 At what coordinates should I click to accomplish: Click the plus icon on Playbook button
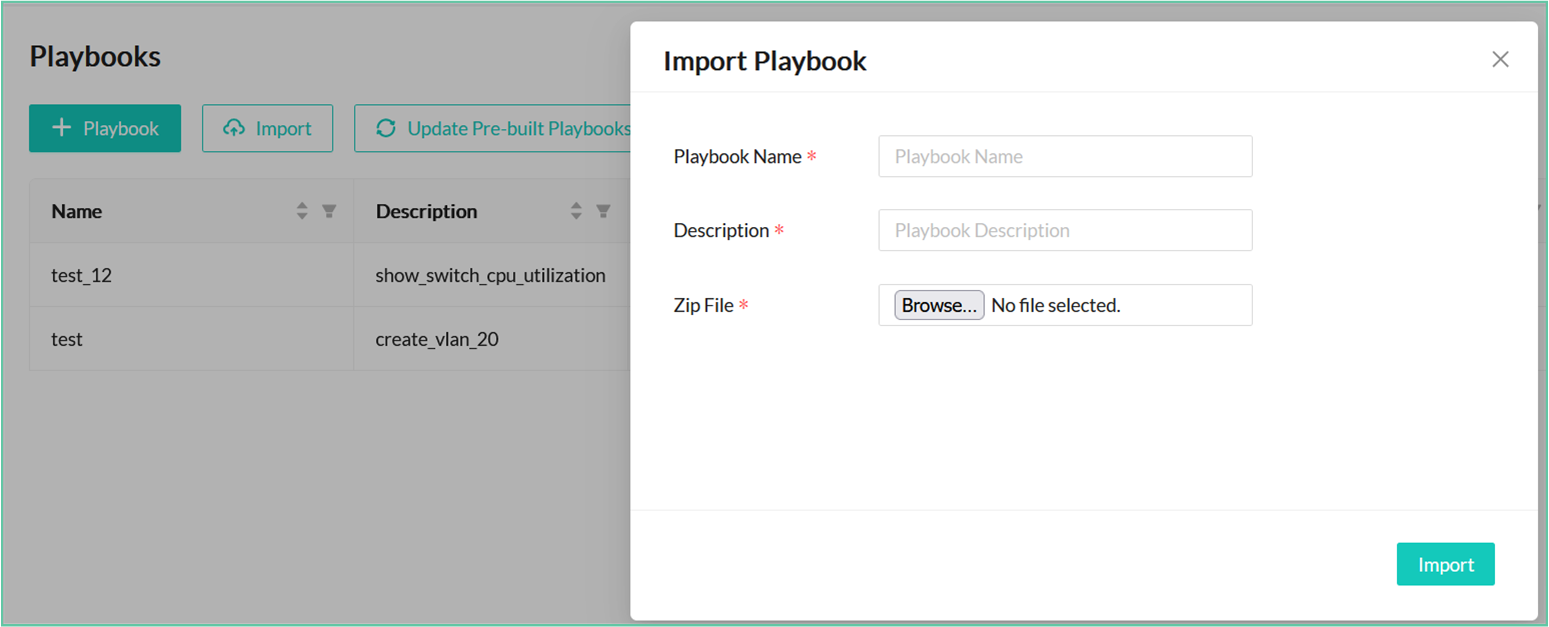(62, 128)
